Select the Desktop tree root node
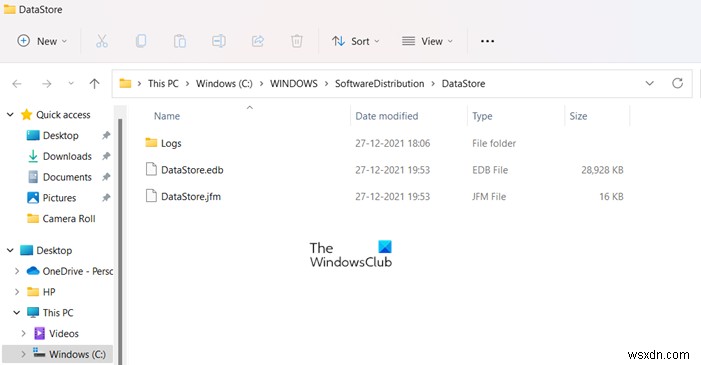701x365 pixels. 54,250
